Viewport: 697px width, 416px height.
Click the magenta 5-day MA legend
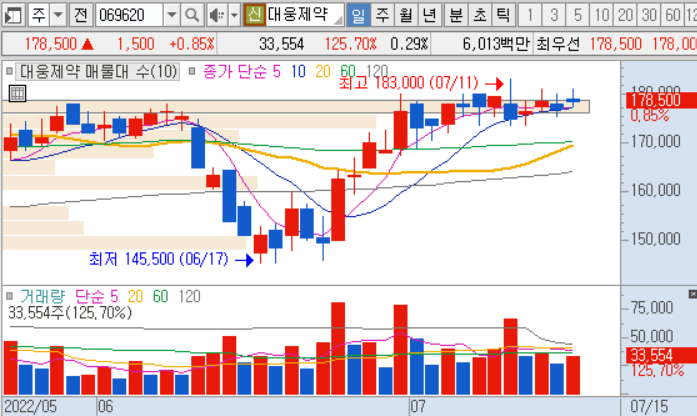(276, 71)
